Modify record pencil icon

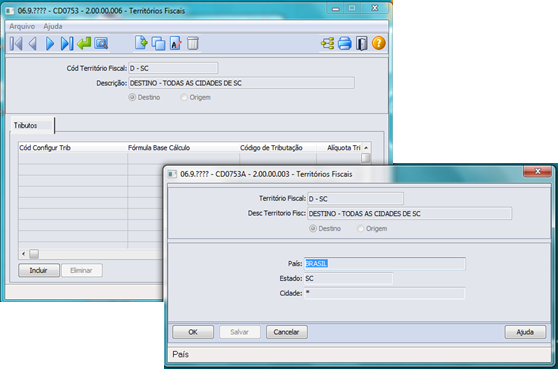click(x=176, y=43)
